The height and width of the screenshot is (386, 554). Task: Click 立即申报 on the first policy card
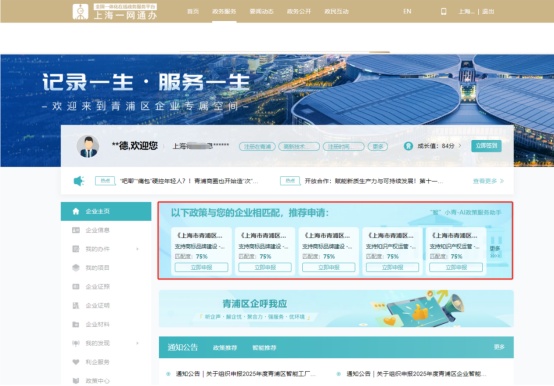(x=201, y=267)
